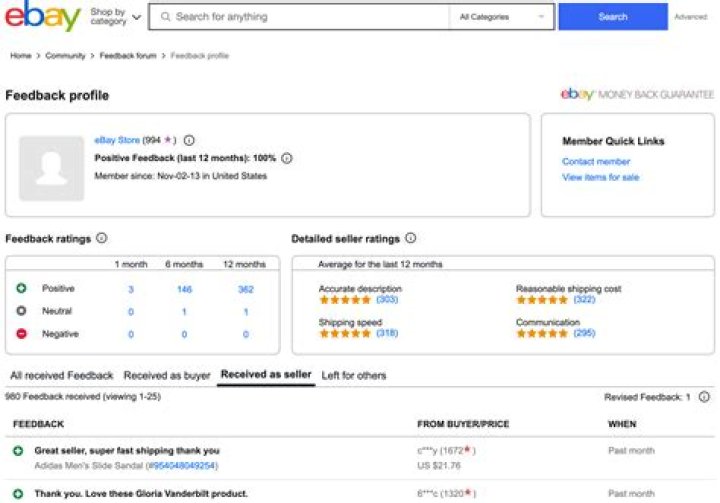Switch to the Received as buyer tab

coord(167,375)
